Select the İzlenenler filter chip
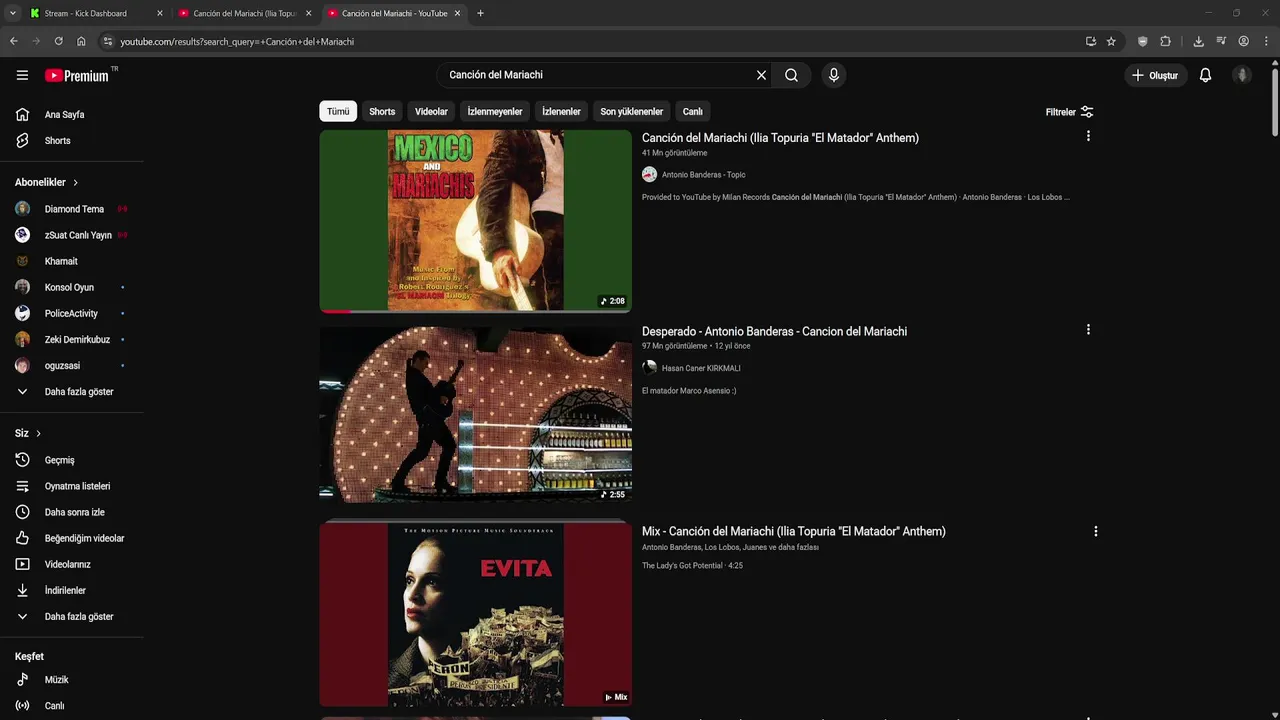Screen dimensions: 1280x720 pos(561,111)
